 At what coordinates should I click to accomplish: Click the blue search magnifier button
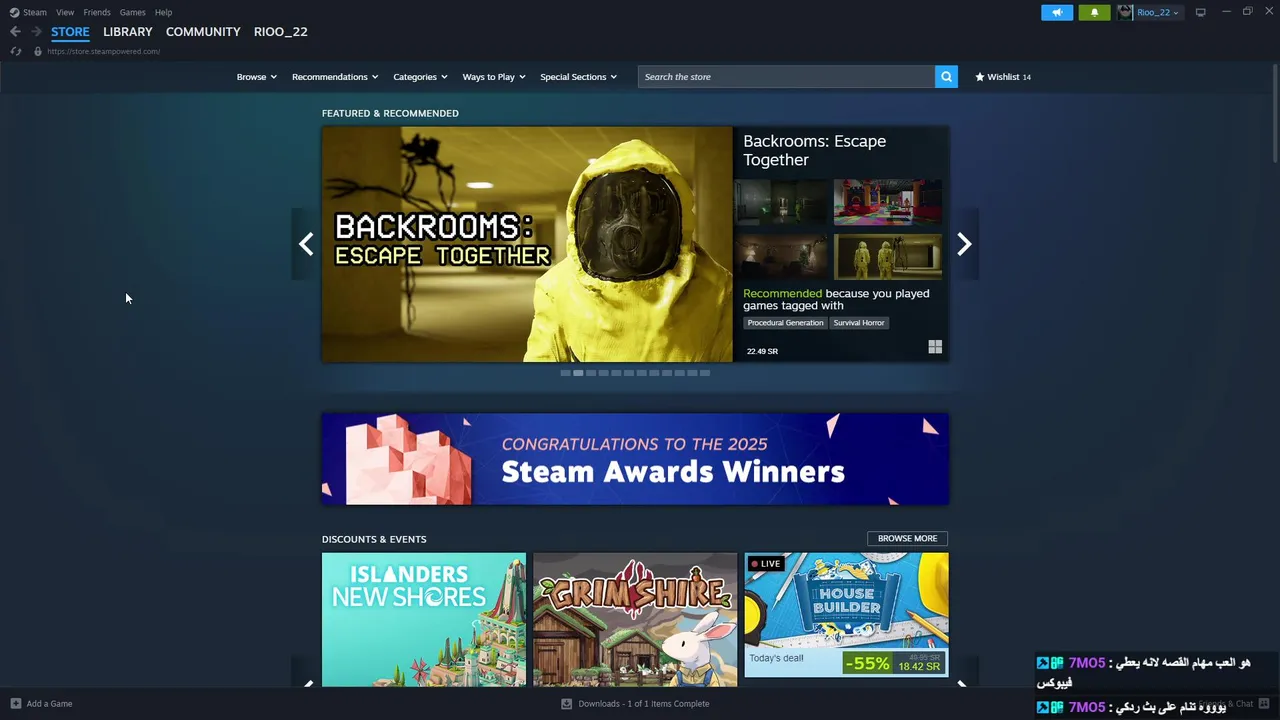click(x=946, y=77)
